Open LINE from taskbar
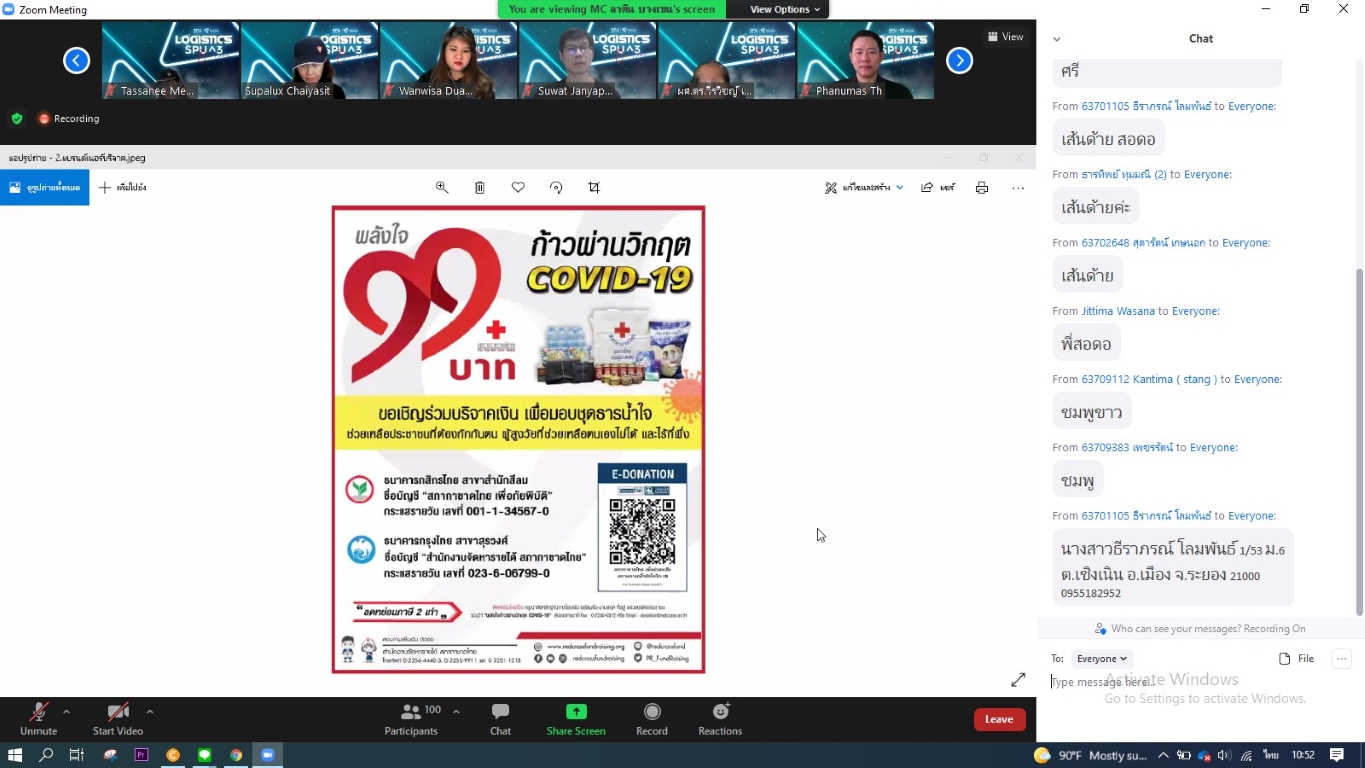1365x768 pixels. [204, 755]
